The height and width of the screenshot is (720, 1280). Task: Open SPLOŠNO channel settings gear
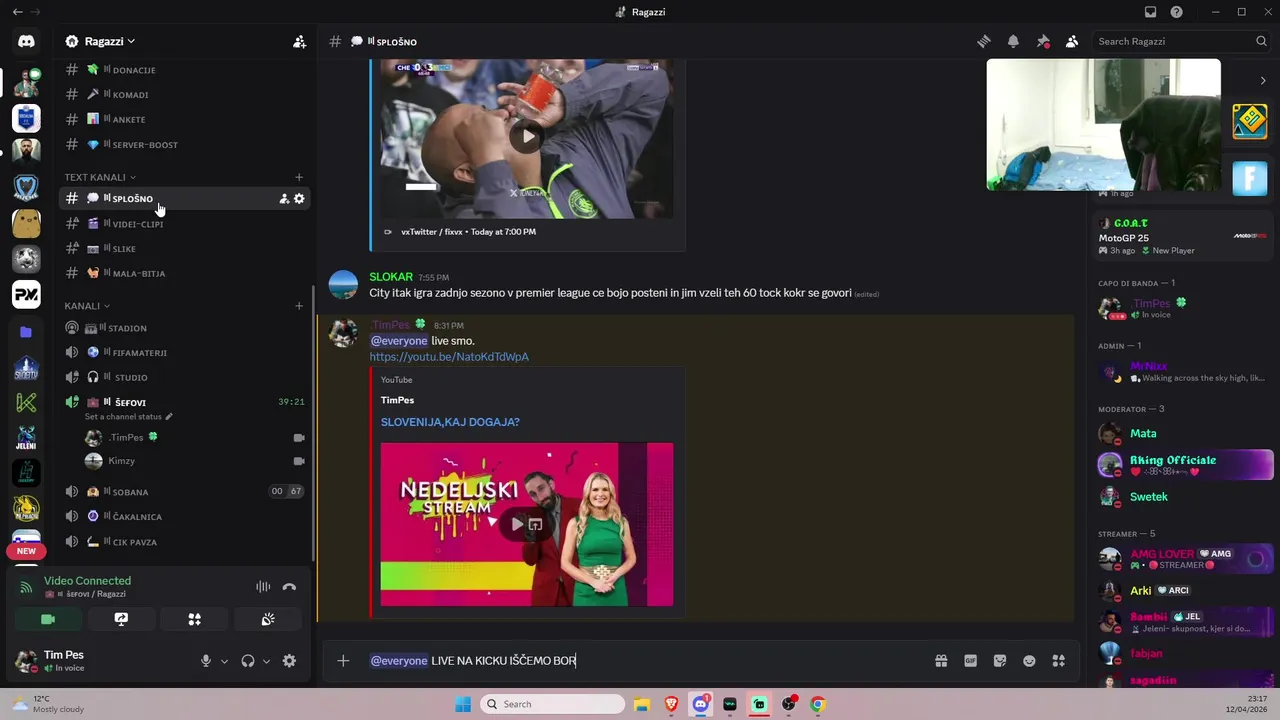(x=299, y=198)
